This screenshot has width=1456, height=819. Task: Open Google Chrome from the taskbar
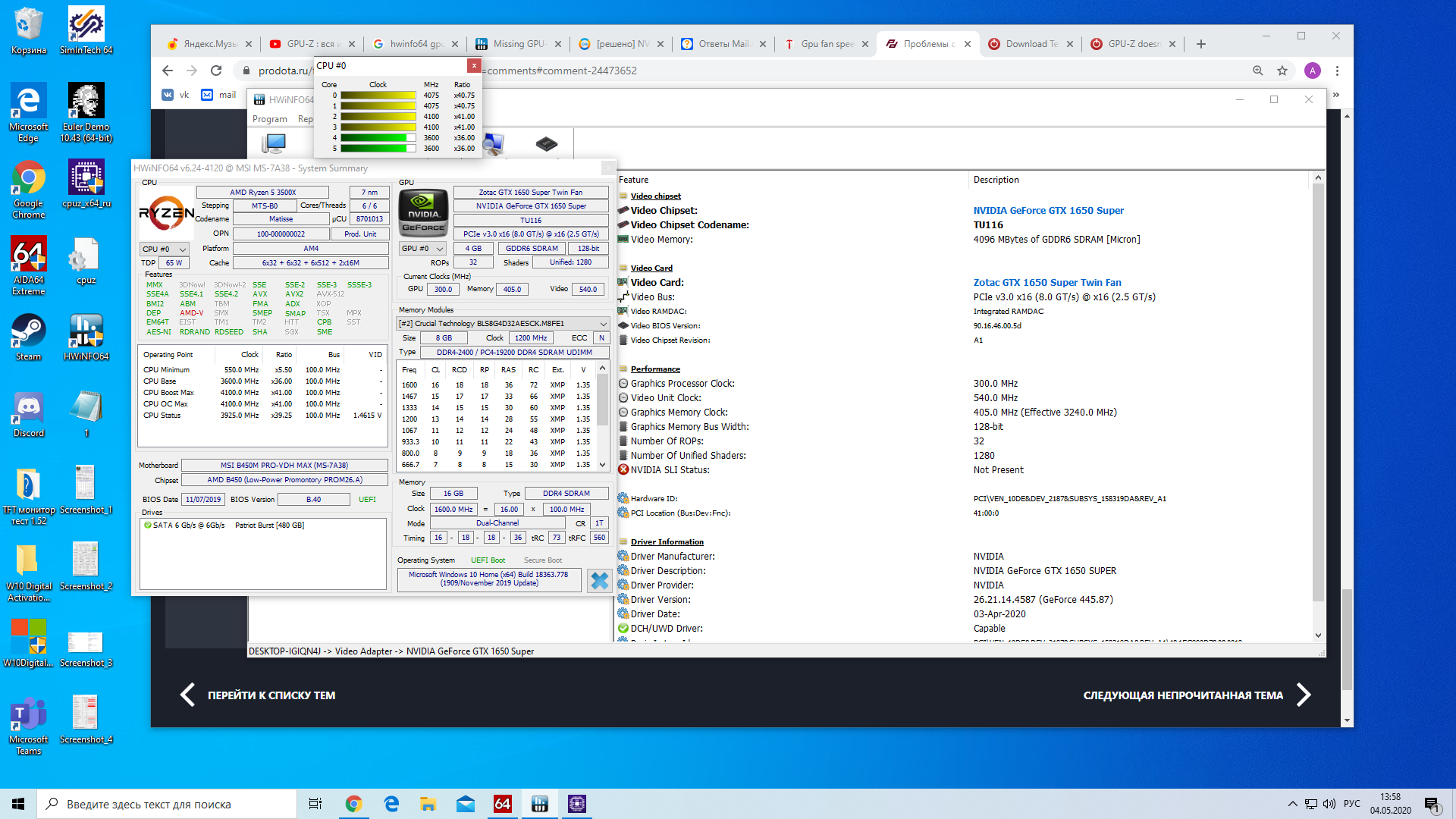(353, 803)
